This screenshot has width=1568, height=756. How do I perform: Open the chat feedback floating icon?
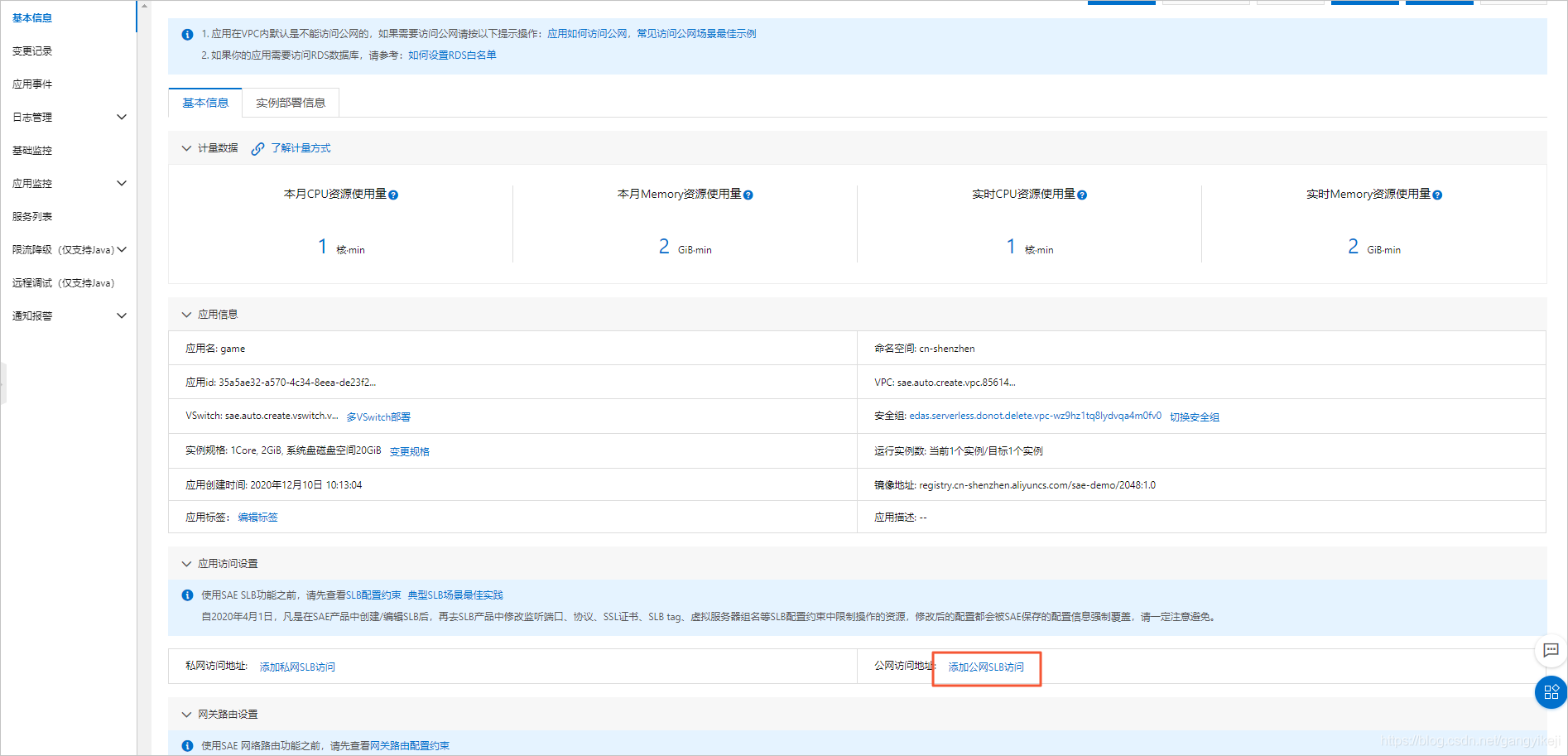click(x=1551, y=650)
